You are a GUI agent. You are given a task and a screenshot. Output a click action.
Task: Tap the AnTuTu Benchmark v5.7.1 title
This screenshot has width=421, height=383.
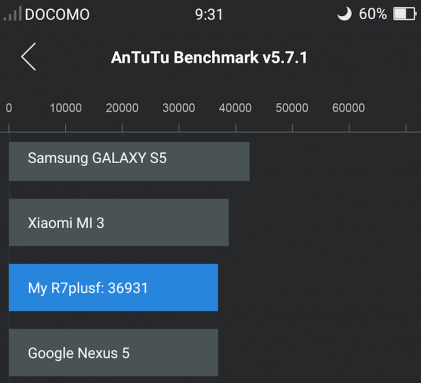(209, 57)
